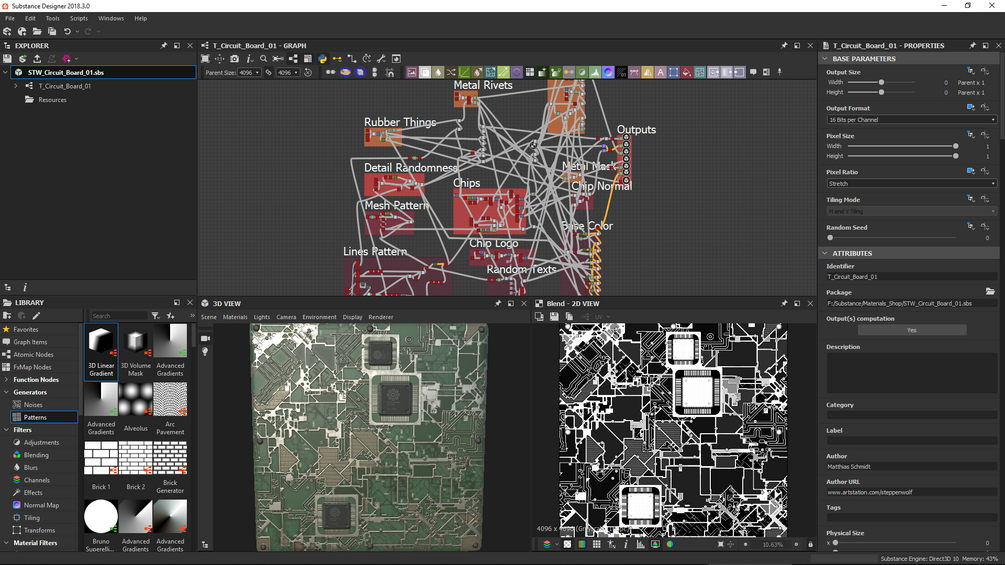
Task: Collapse the Generators library category
Action: click(x=6, y=392)
